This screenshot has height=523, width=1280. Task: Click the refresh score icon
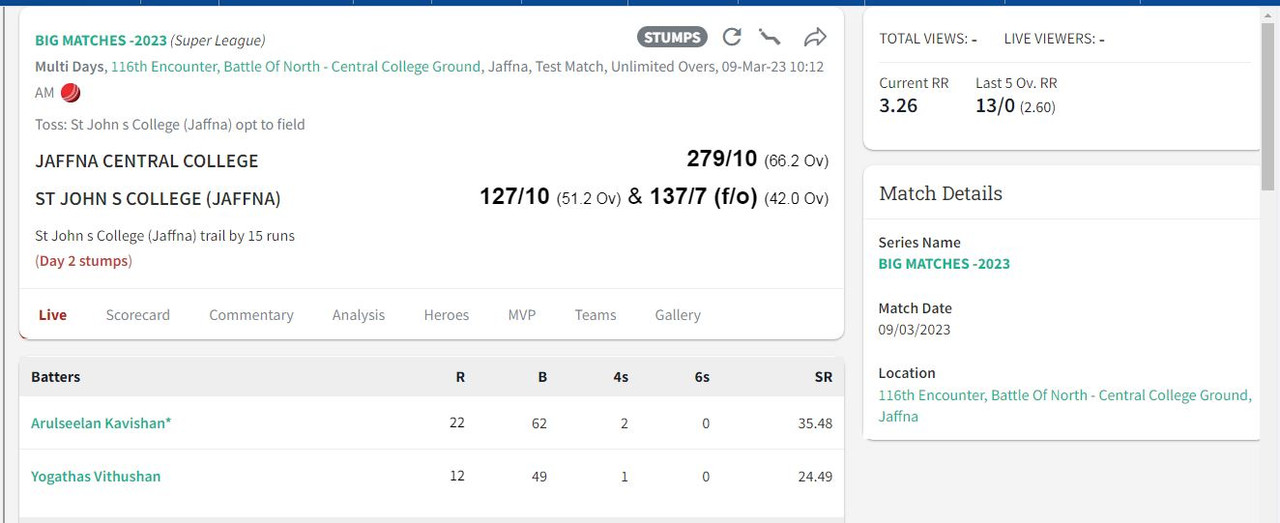732,37
